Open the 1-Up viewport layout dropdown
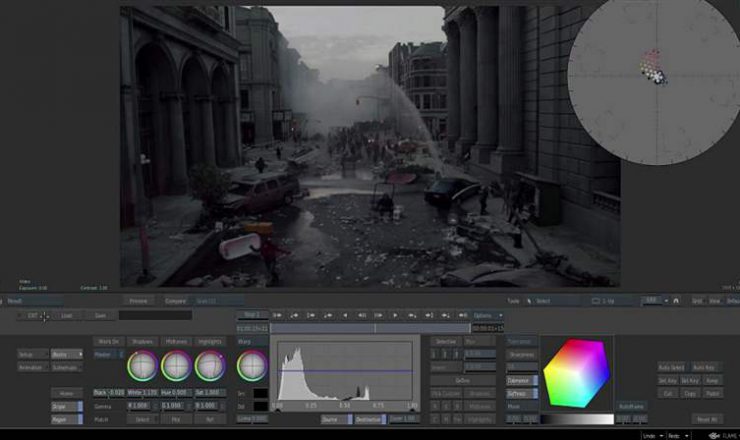The image size is (740, 440). click(x=611, y=301)
